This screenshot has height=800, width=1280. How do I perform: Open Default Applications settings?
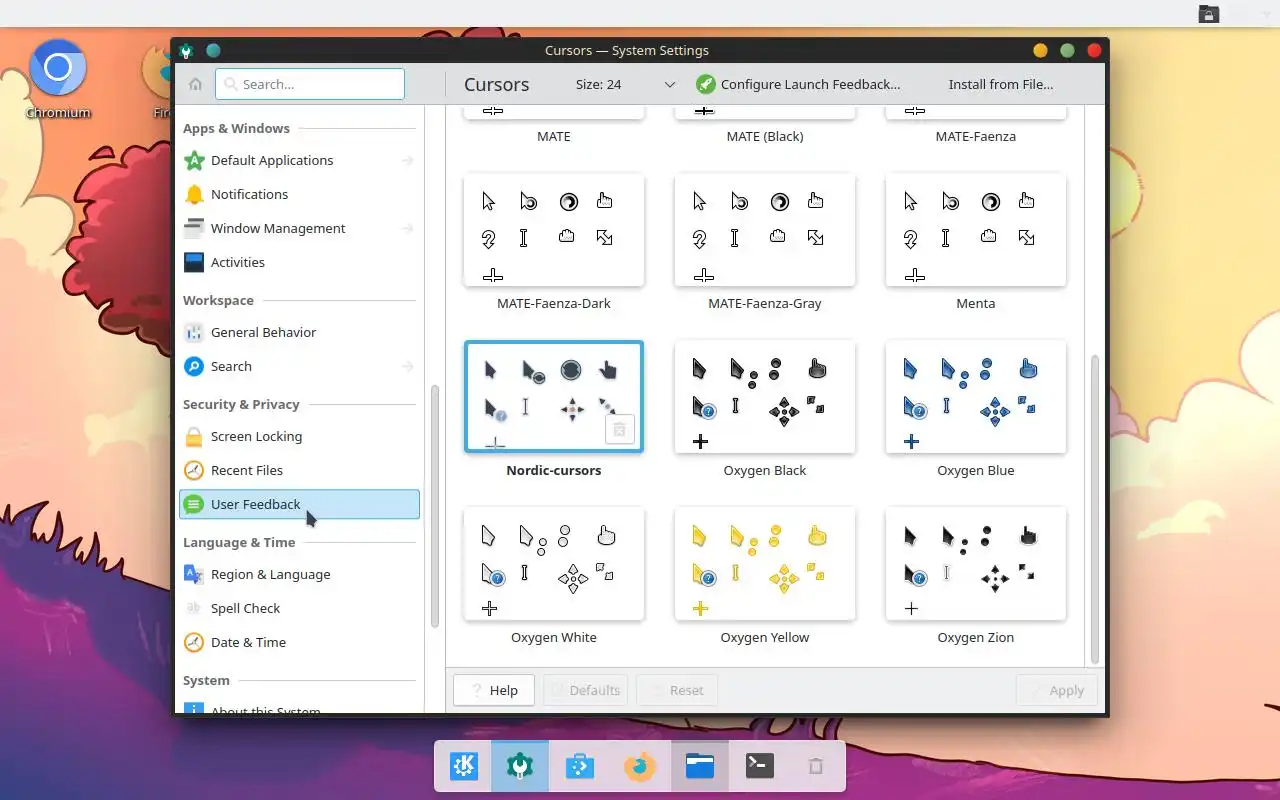pyautogui.click(x=299, y=160)
